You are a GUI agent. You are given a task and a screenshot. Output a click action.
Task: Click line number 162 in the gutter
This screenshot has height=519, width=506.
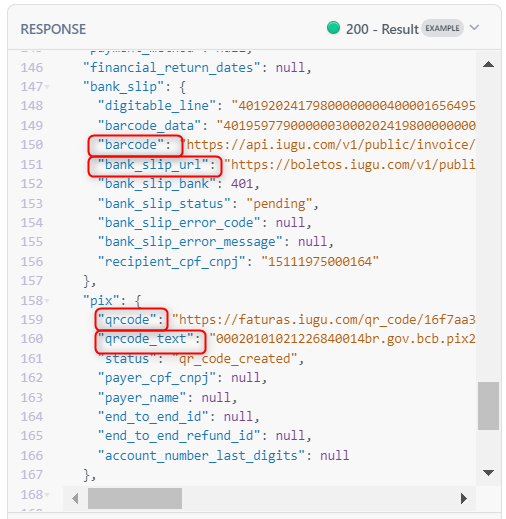pyautogui.click(x=32, y=378)
